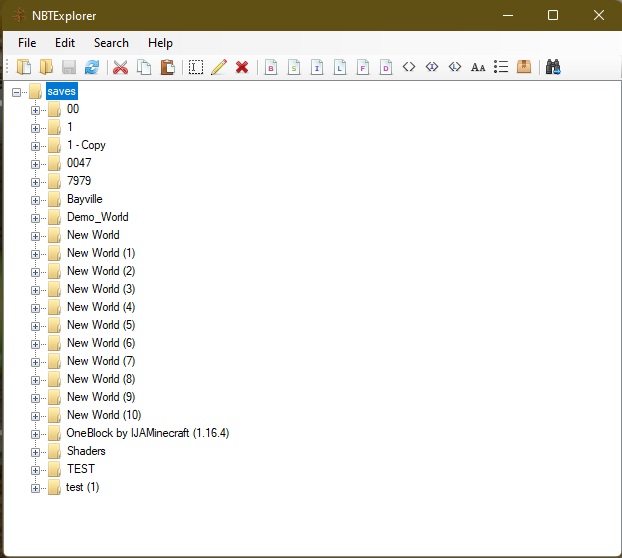Click the red X Delete icon
This screenshot has height=558, width=622.
pyautogui.click(x=242, y=67)
